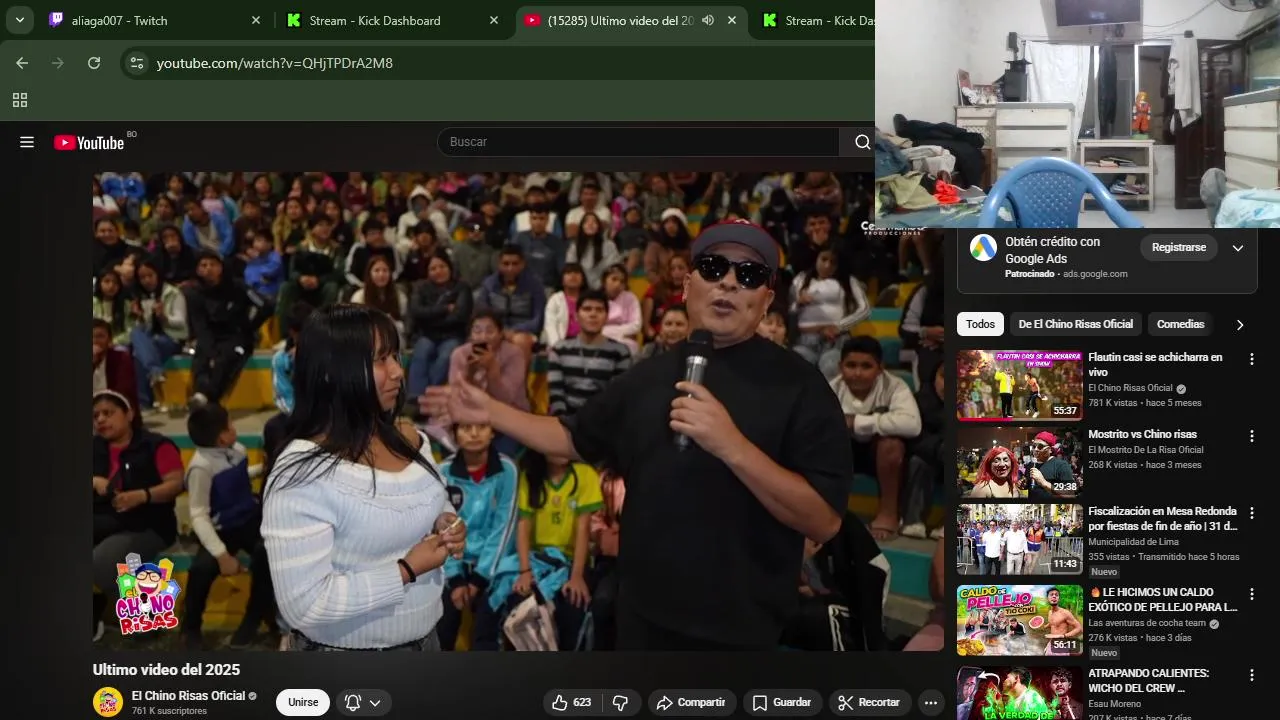This screenshot has height=720, width=1280.
Task: Click the Obtén crédito con Google Ads title
Action: [1052, 250]
